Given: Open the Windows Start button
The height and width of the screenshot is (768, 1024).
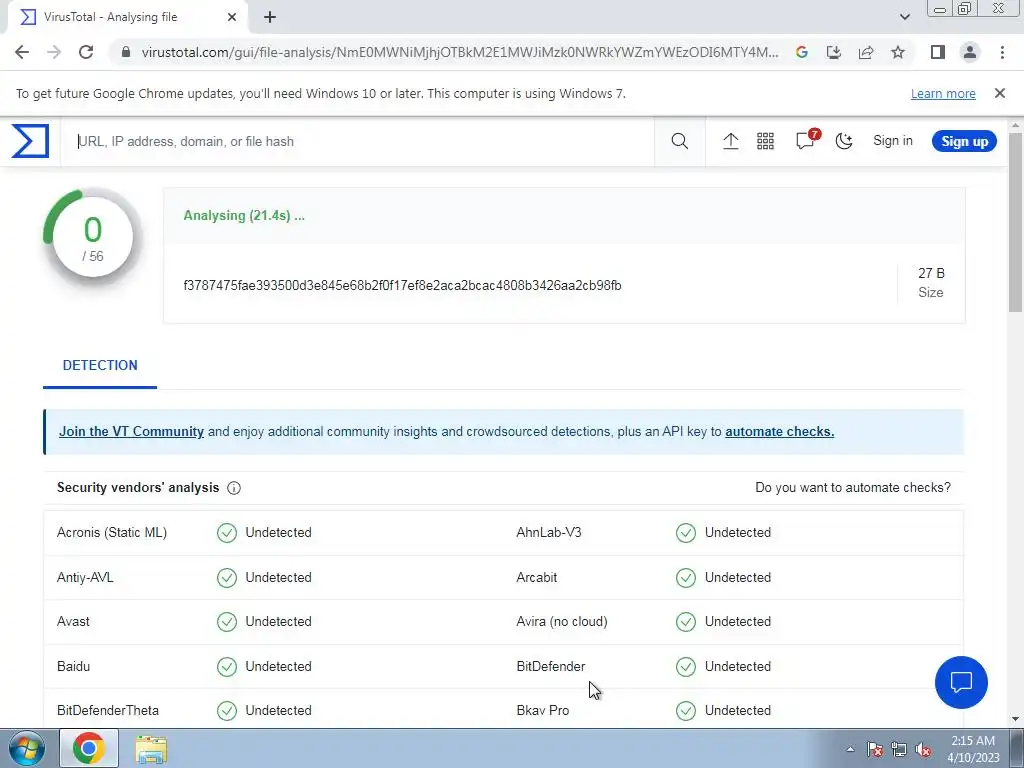Looking at the screenshot, I should click(26, 748).
